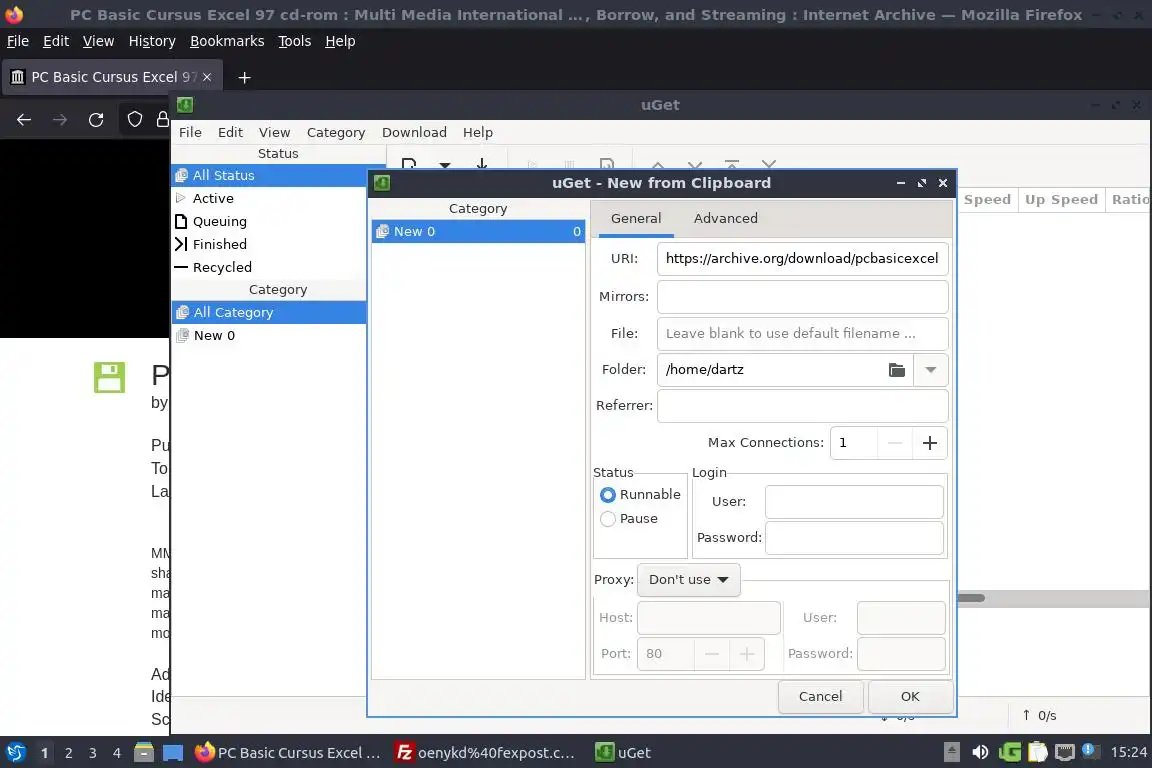Screen dimensions: 1152x768
Task: Click the File name field
Action: click(x=802, y=334)
